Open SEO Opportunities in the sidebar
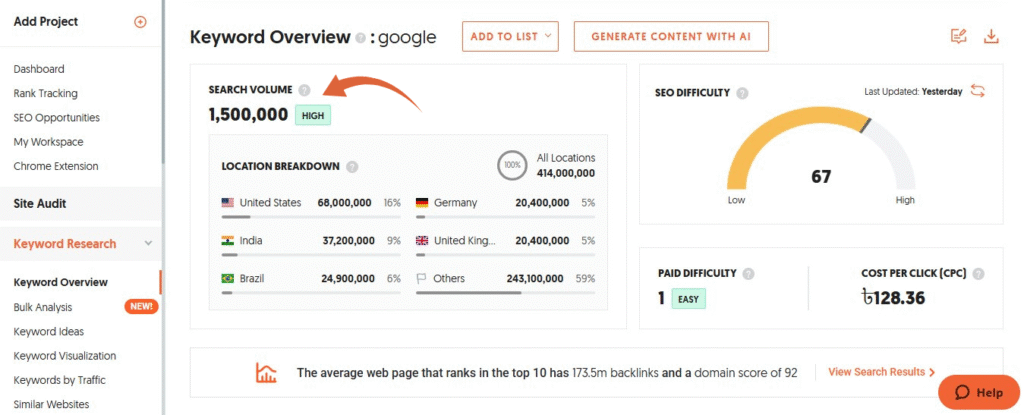This screenshot has height=415, width=1024. click(56, 118)
